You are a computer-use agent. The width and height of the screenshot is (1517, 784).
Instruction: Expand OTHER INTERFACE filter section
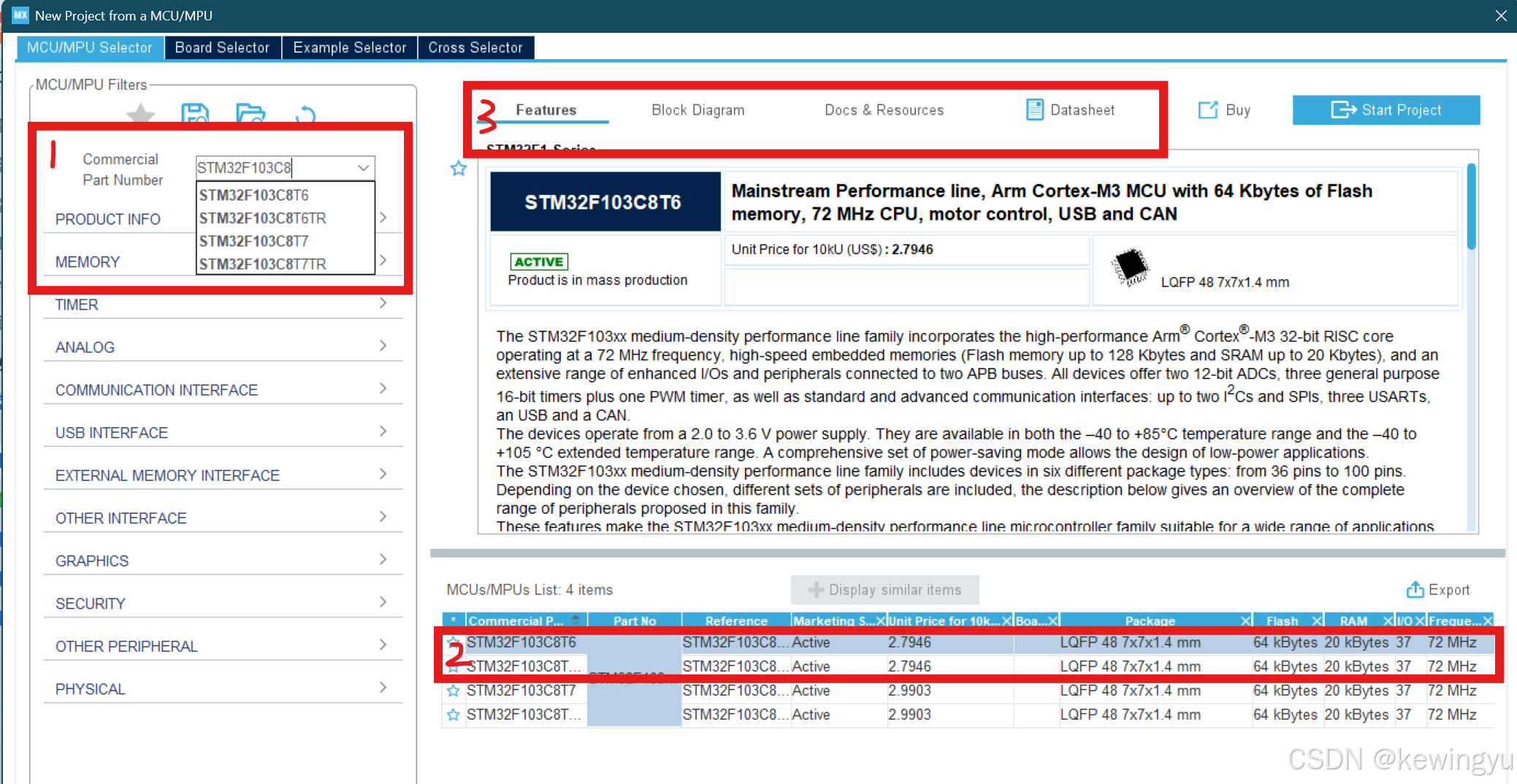[x=223, y=518]
